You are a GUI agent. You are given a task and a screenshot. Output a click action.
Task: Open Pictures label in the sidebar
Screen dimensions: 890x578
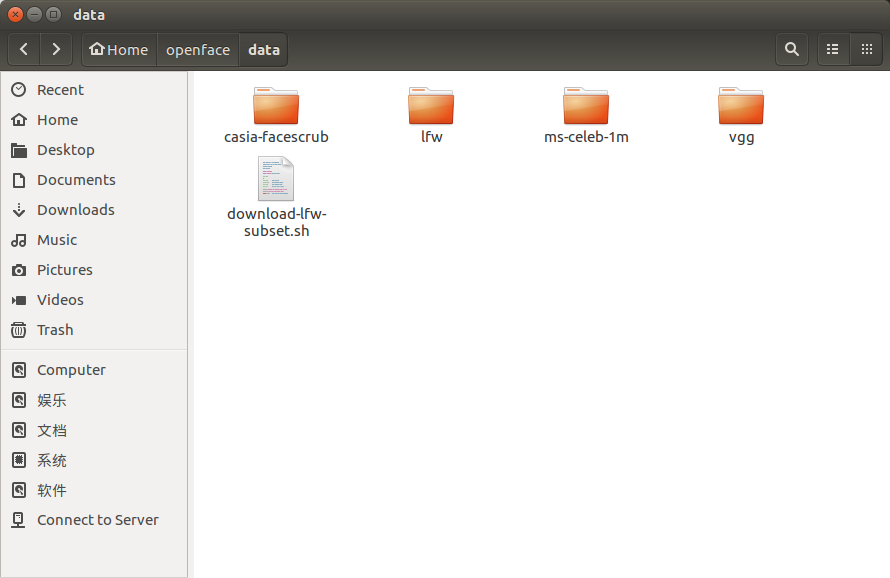pos(65,270)
